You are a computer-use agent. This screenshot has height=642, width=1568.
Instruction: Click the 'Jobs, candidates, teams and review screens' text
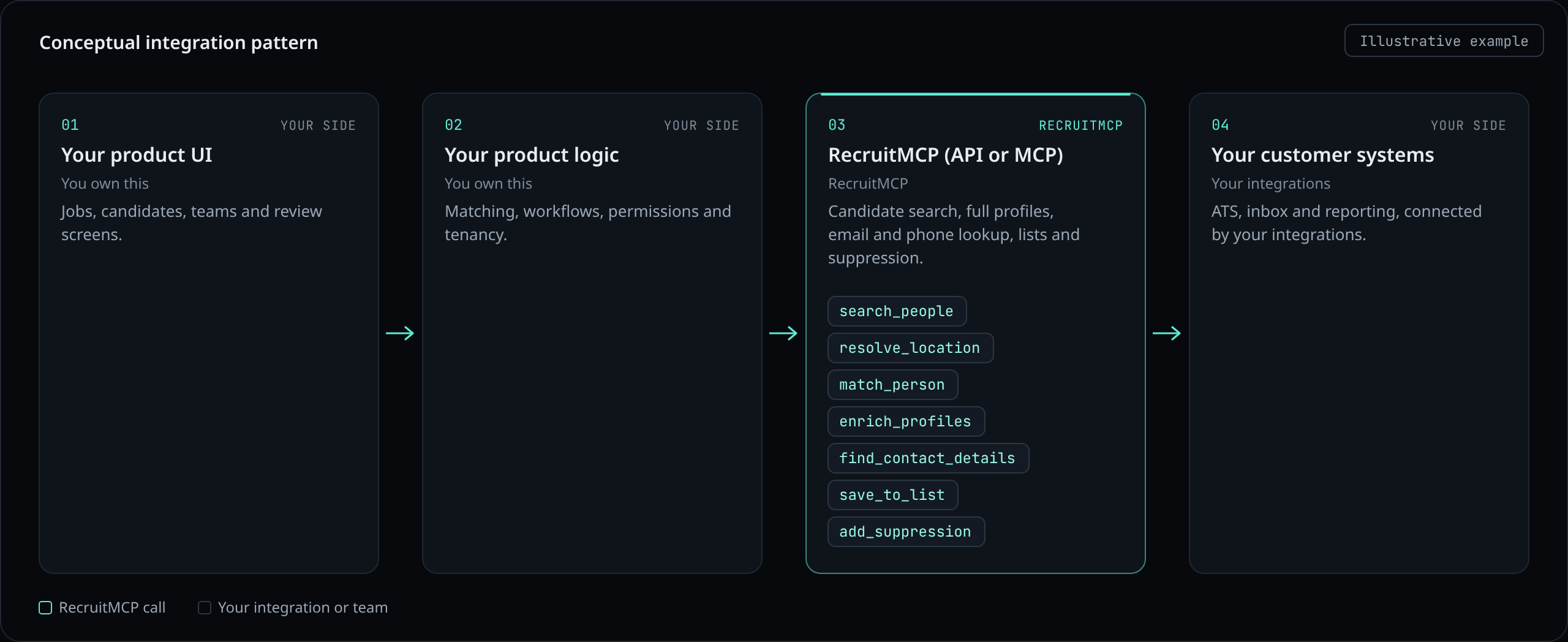click(x=192, y=223)
